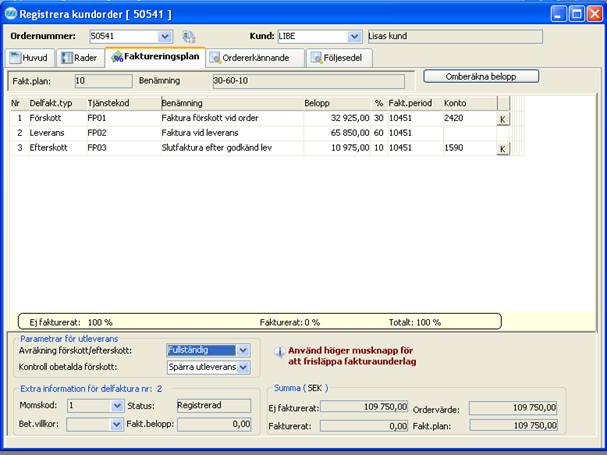The image size is (607, 455).
Task: Click the app icon in the title bar
Action: click(11, 14)
